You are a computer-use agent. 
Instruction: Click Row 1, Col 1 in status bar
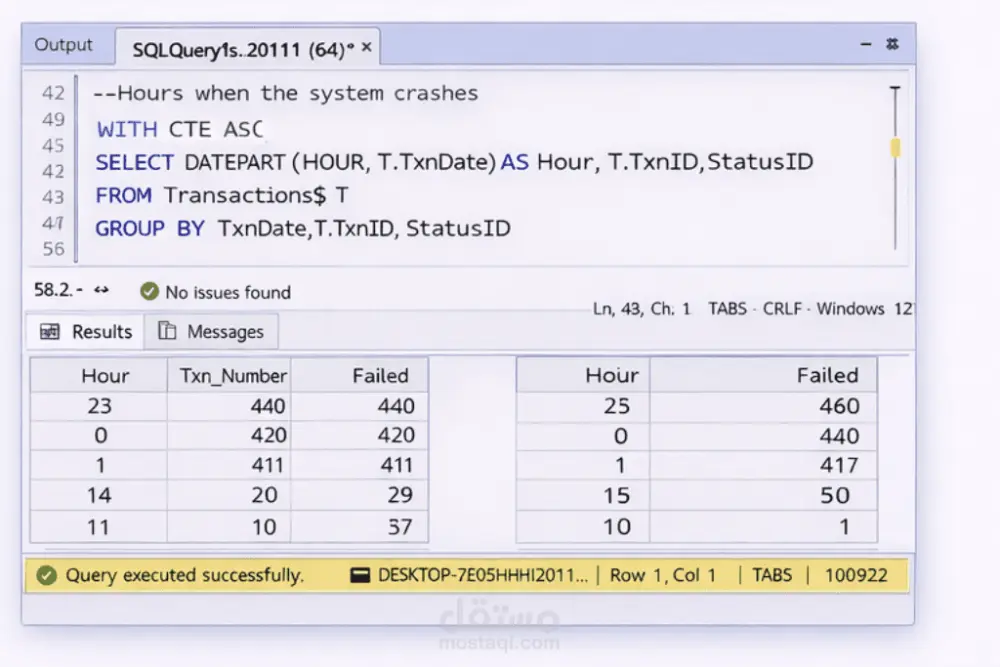click(x=663, y=575)
